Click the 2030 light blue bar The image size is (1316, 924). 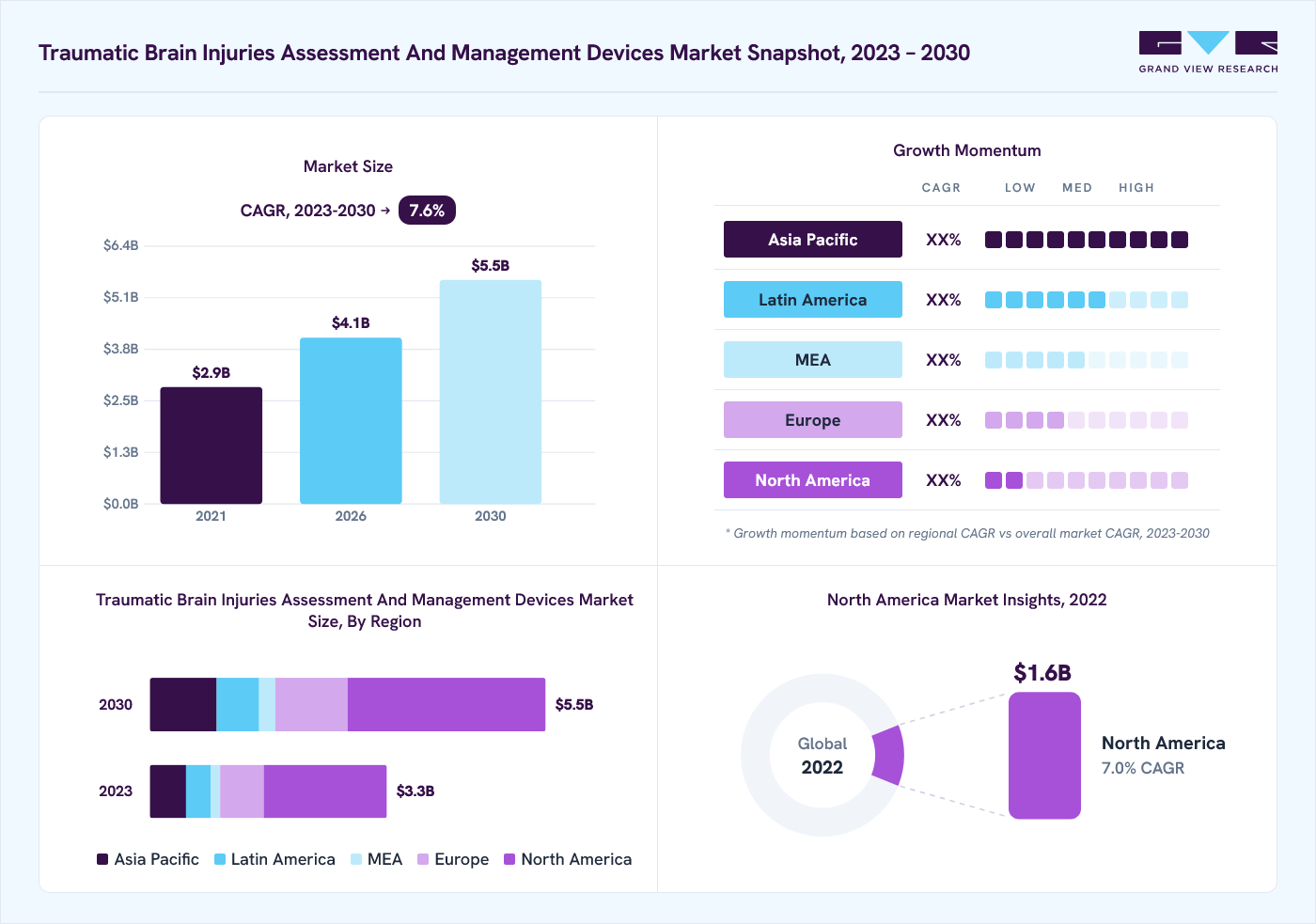tap(491, 392)
